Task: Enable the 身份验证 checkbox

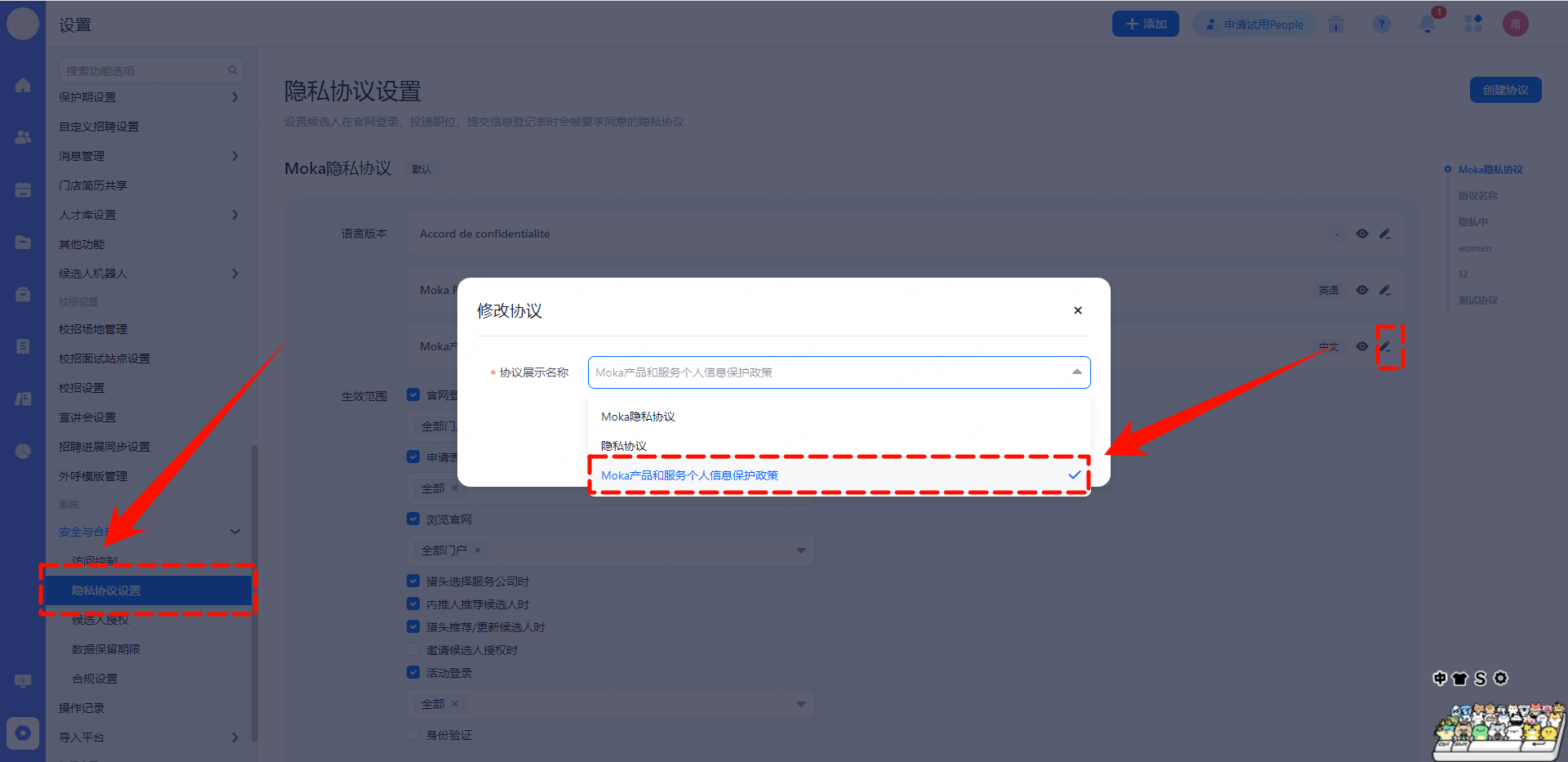Action: (x=413, y=734)
